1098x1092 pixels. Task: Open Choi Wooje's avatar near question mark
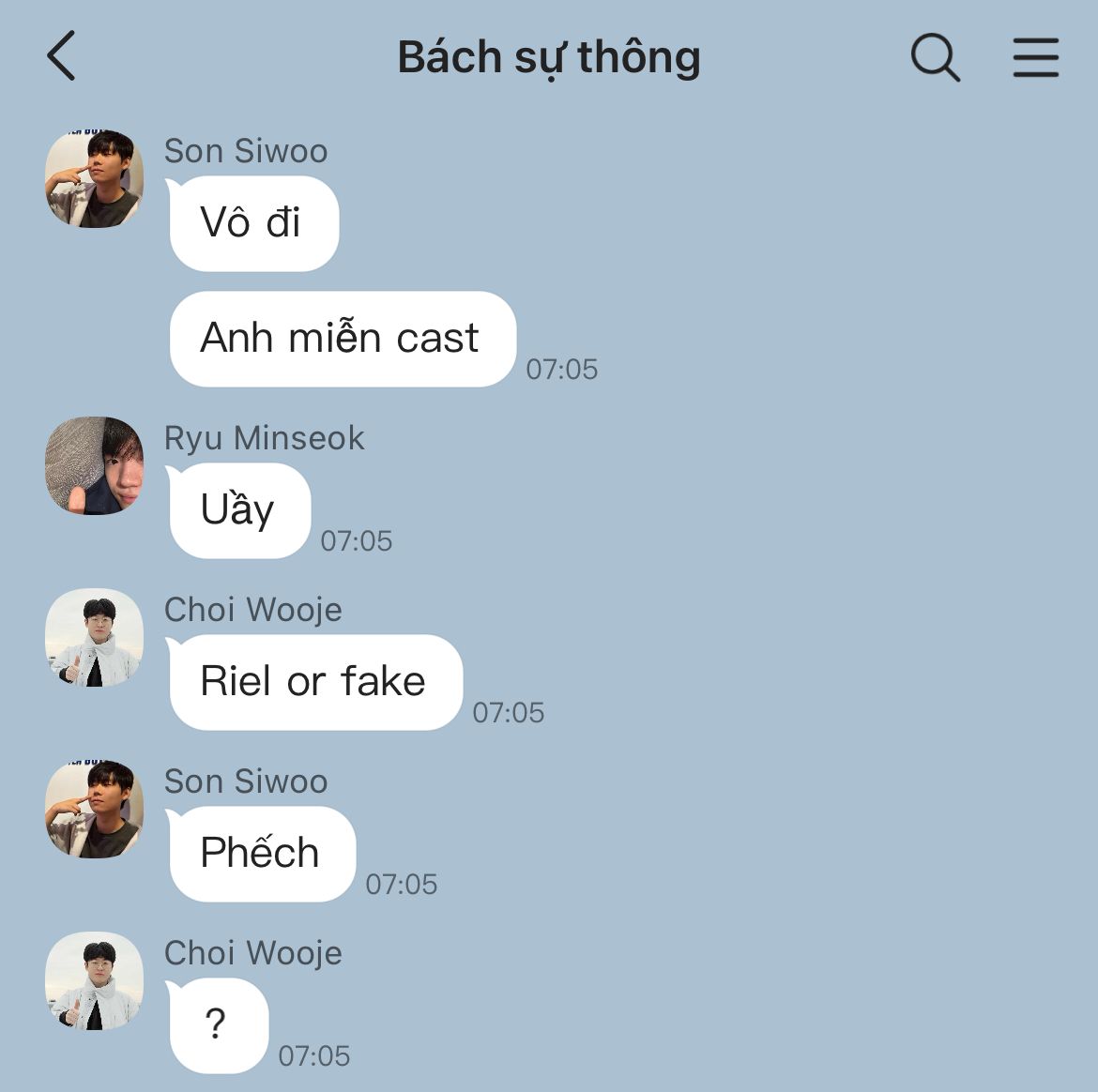click(95, 980)
